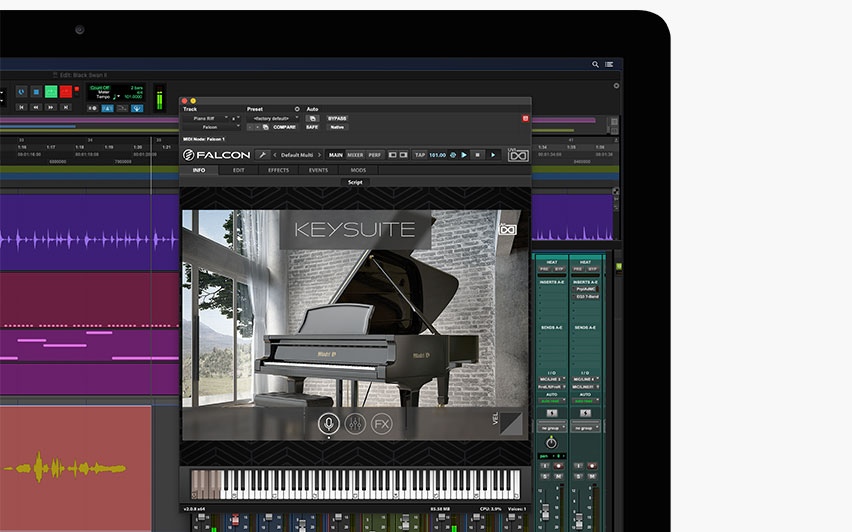Image resolution: width=852 pixels, height=532 pixels.
Task: Click the green play button in Pro Tools transport
Action: 51,91
